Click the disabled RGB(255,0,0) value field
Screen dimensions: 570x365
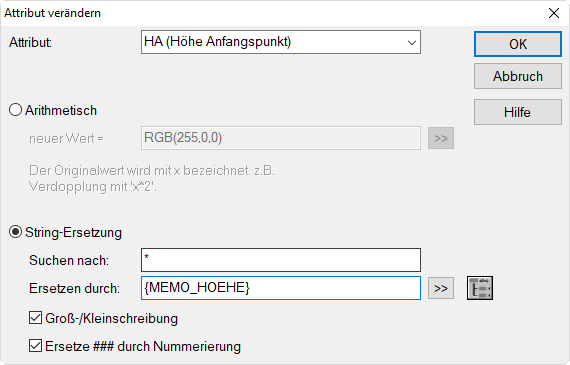(x=281, y=138)
